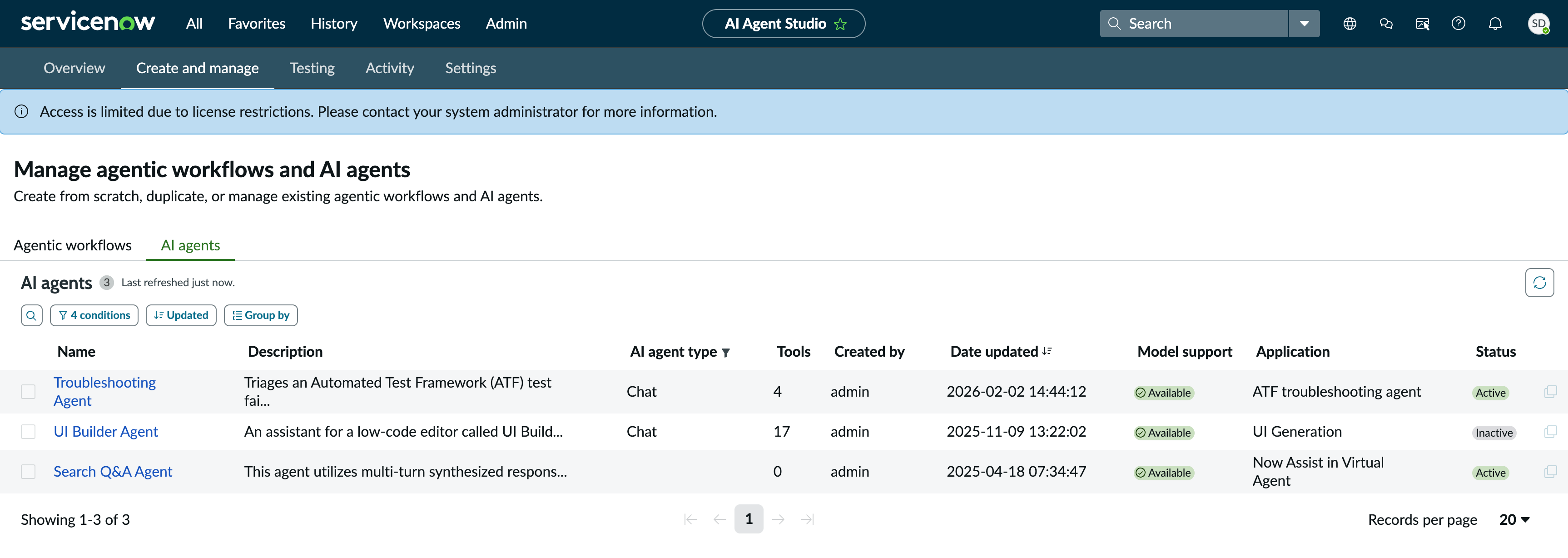
Task: Duplicate the UI Builder Agent via copy icon
Action: [1550, 432]
